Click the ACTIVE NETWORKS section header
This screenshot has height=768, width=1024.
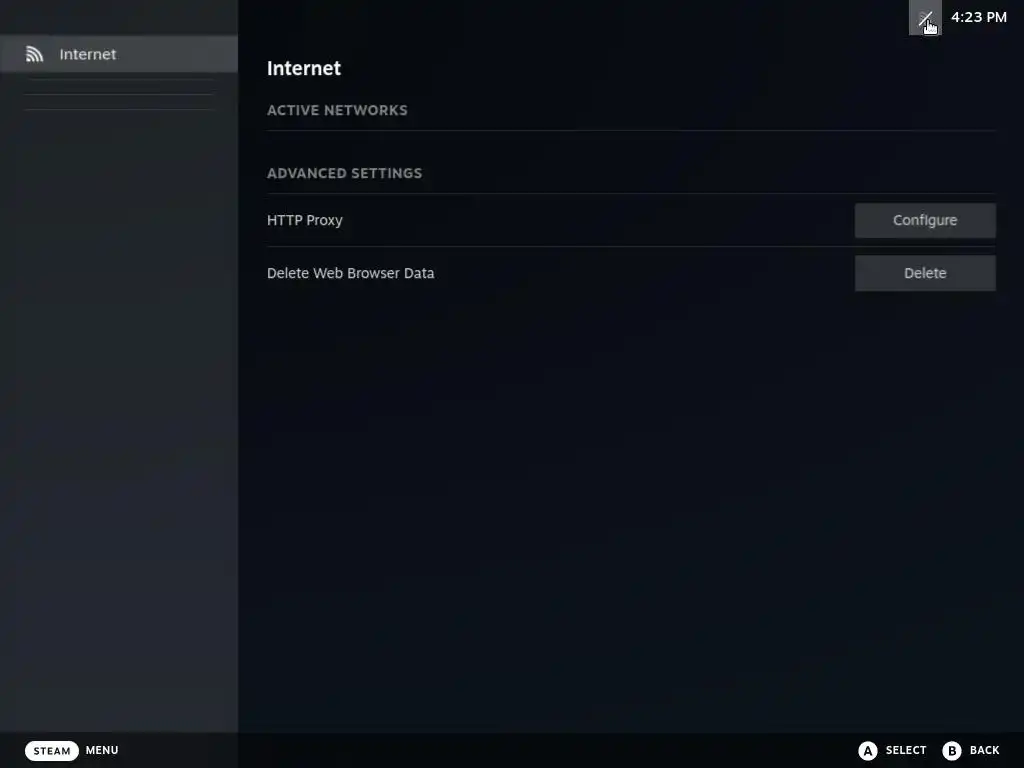(x=337, y=110)
